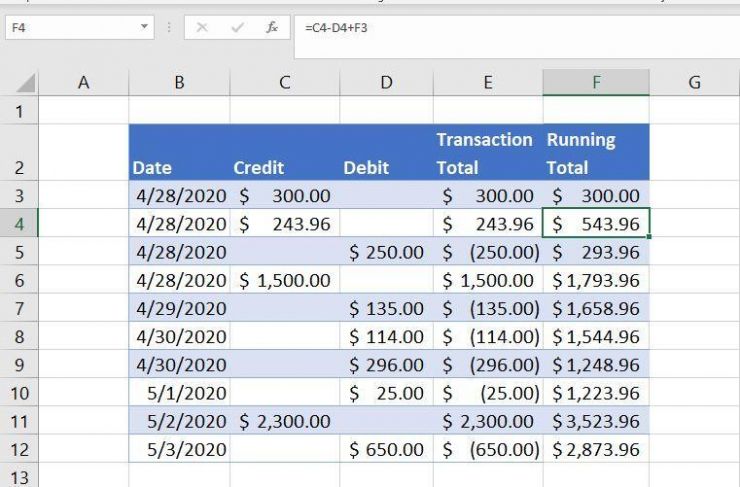
Task: Expand the Name Box dropdown arrow
Action: pos(145,28)
